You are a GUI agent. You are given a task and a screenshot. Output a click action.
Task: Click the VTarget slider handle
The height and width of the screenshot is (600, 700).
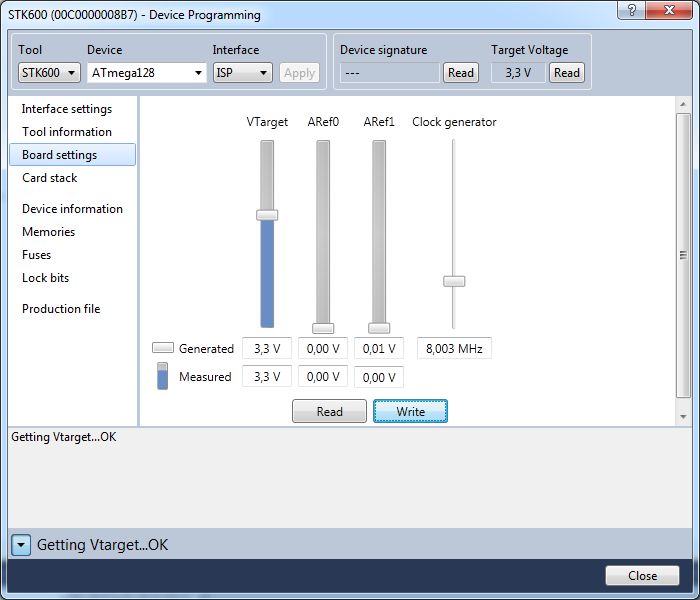(x=267, y=215)
